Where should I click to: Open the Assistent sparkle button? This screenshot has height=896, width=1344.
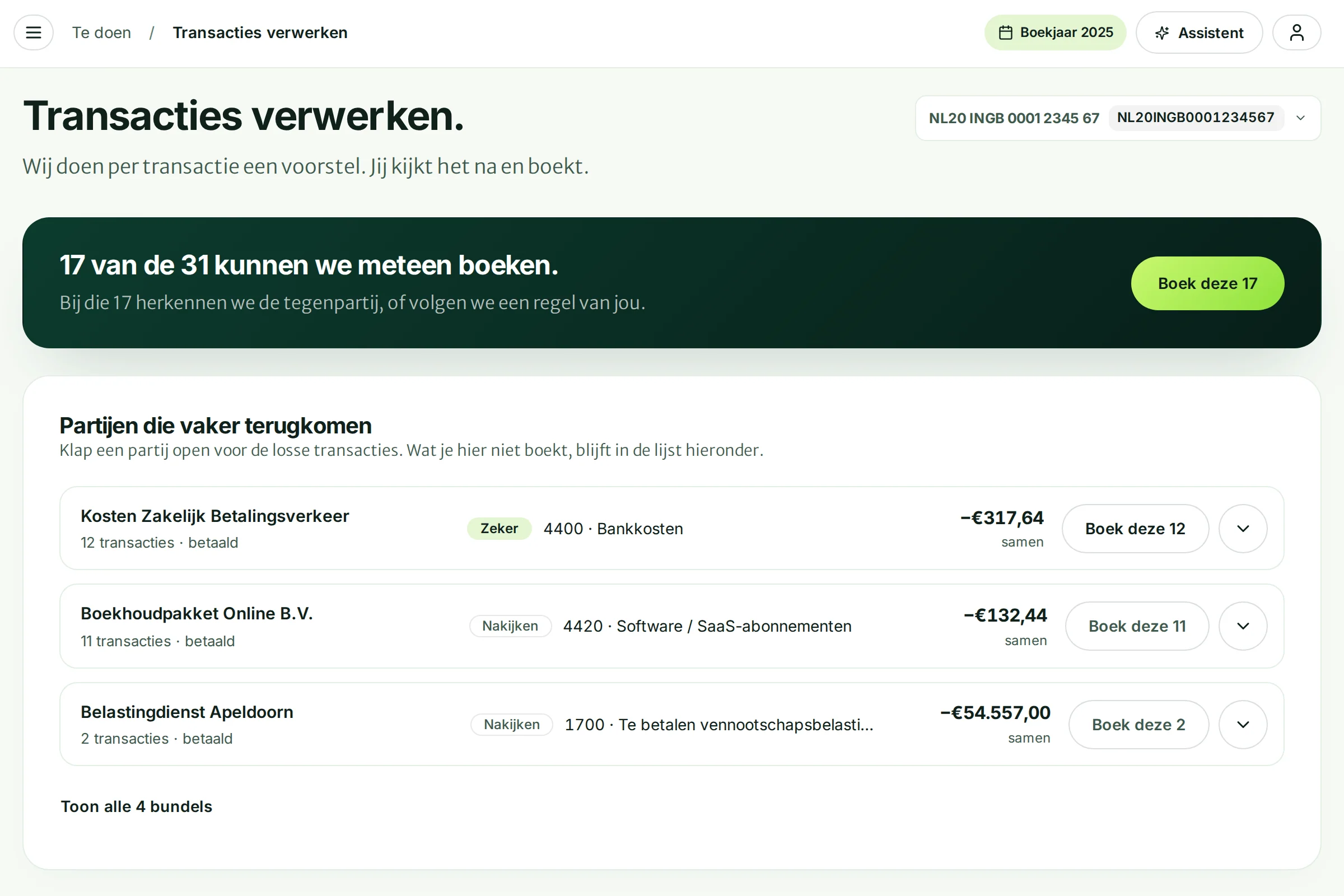click(x=1199, y=32)
